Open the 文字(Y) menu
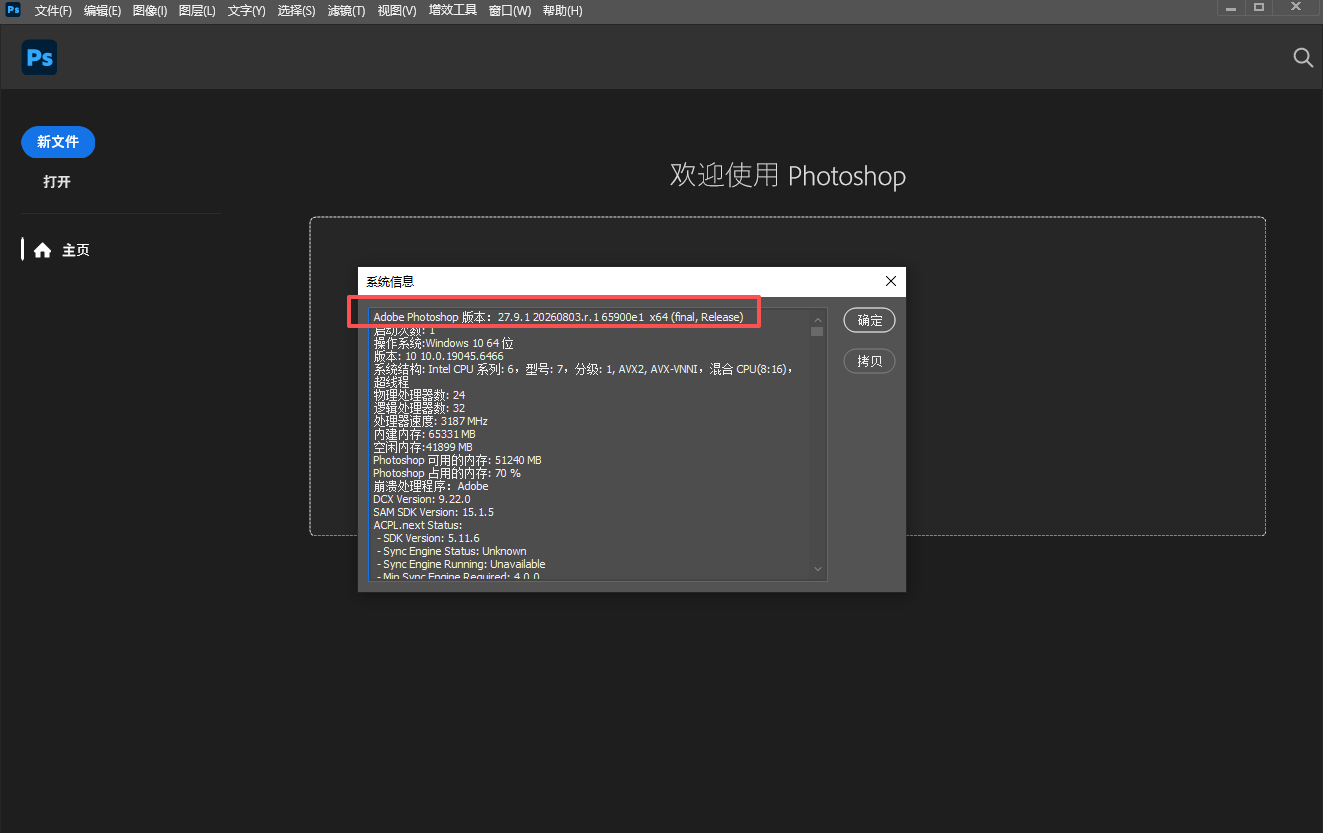 (x=246, y=11)
